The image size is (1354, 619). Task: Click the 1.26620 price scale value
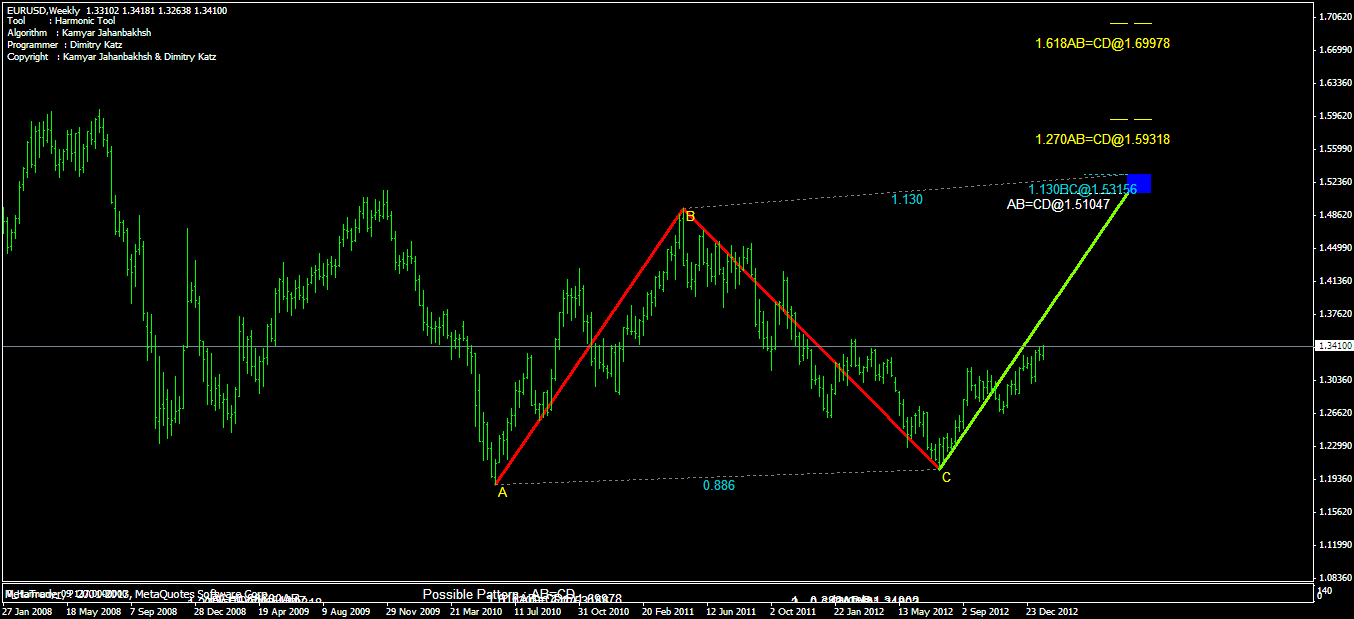tap(1335, 413)
